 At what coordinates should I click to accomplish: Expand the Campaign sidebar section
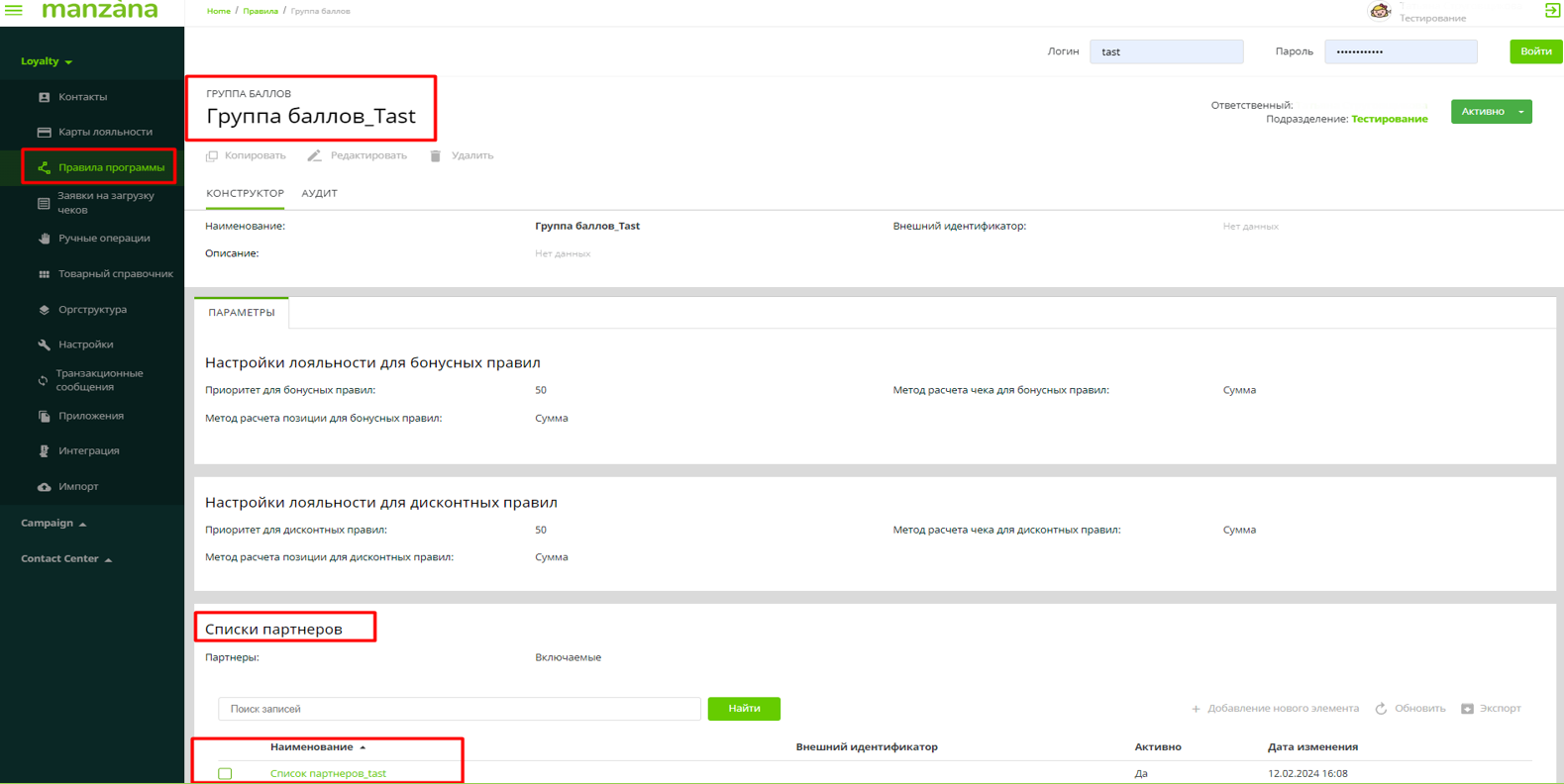point(53,524)
